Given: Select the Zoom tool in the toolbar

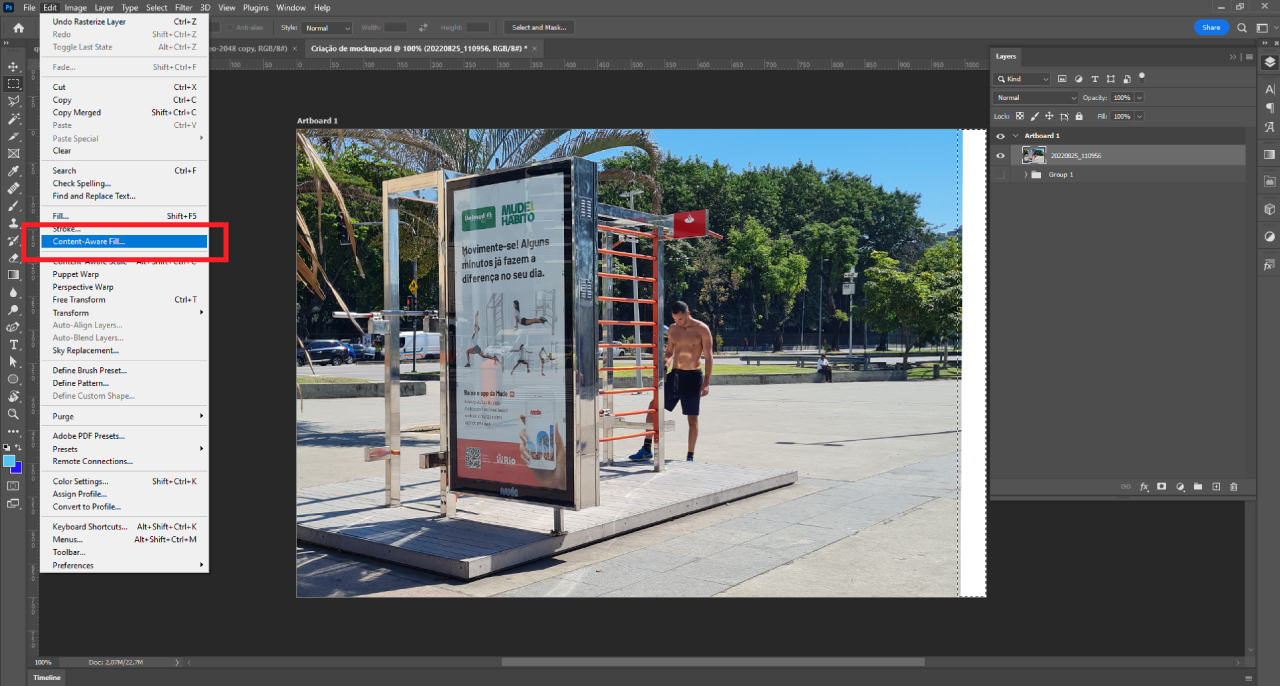Looking at the screenshot, I should 14,413.
